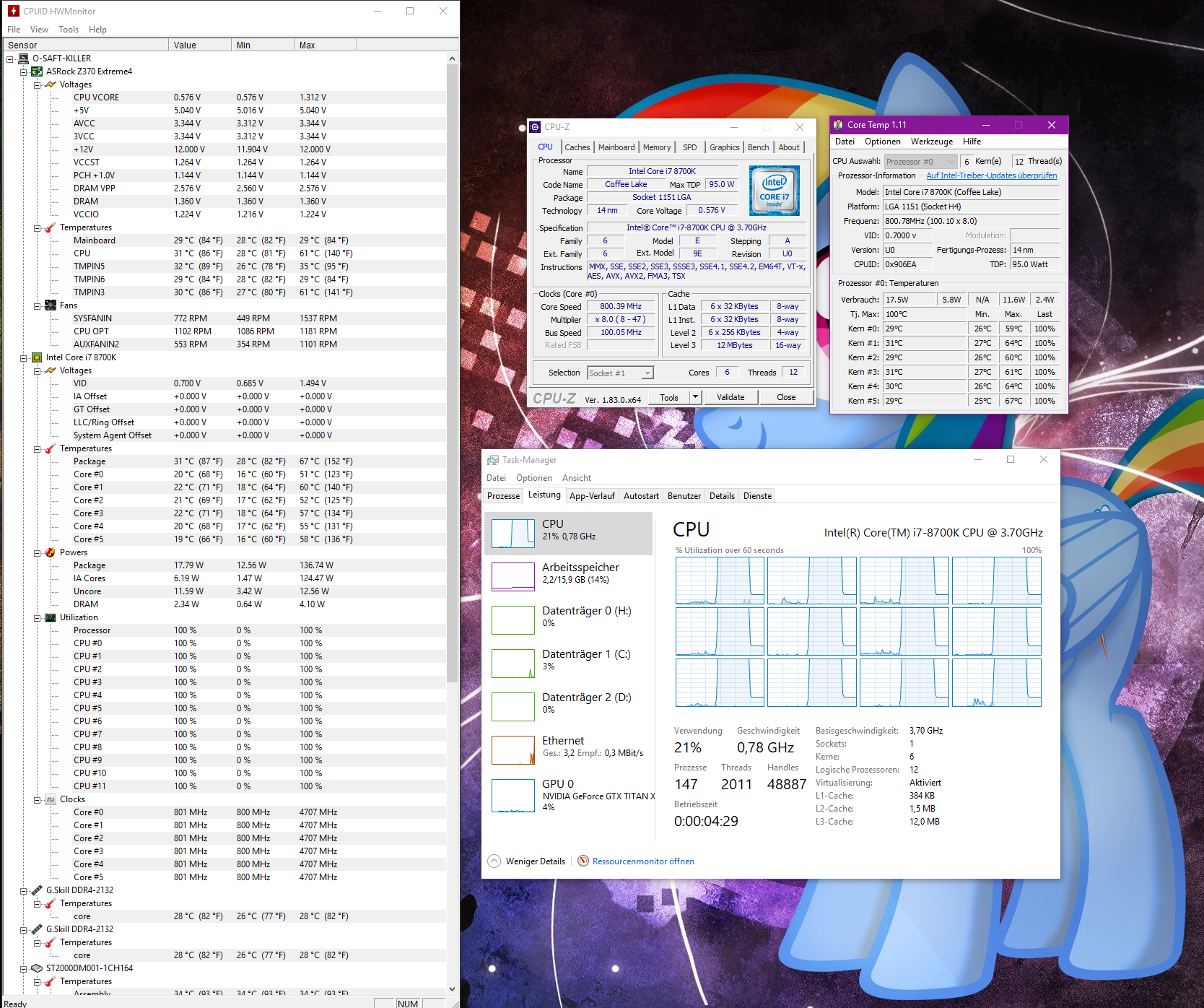Collapse the Utilization tree node

[38, 618]
